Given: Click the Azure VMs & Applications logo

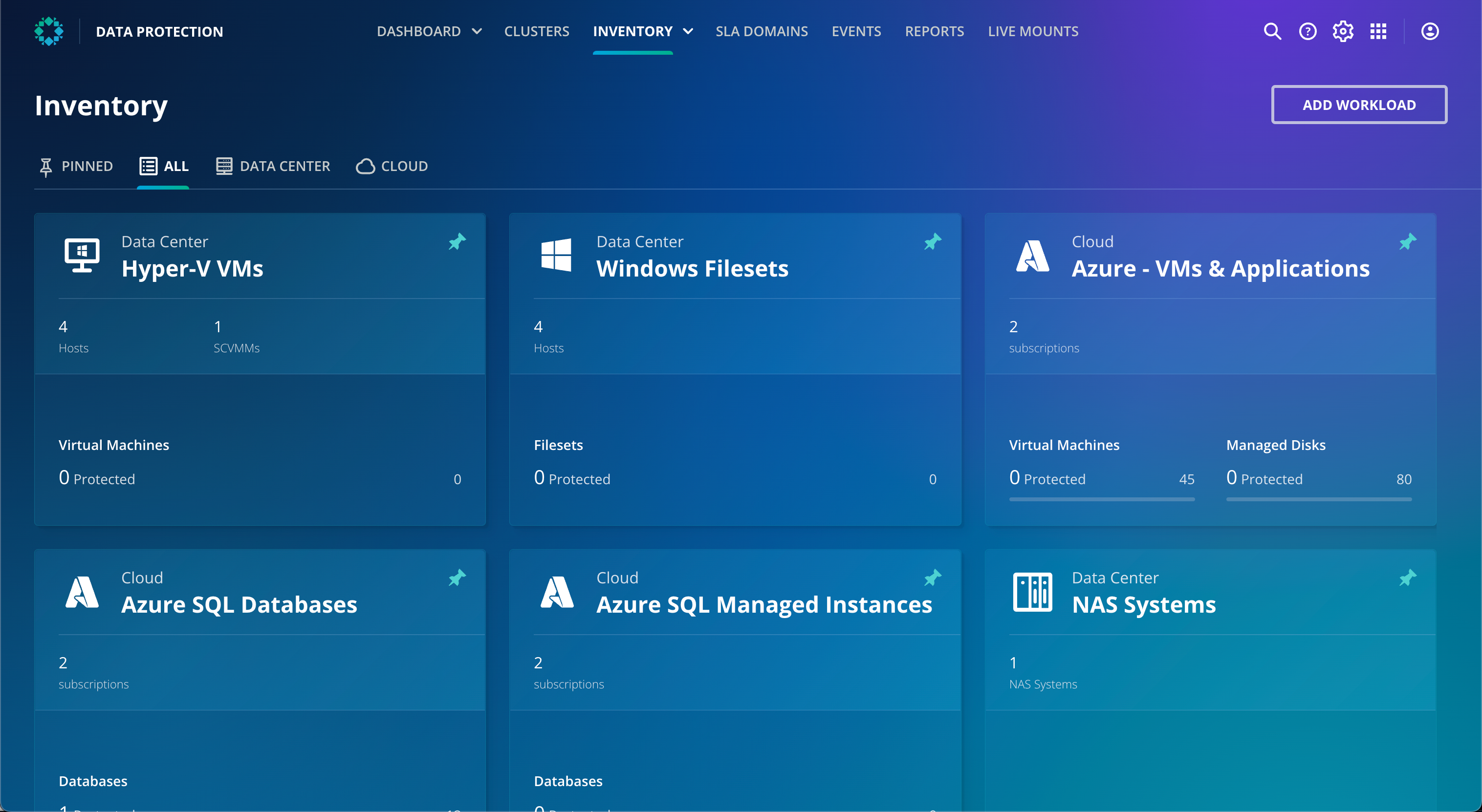Looking at the screenshot, I should click(1032, 256).
